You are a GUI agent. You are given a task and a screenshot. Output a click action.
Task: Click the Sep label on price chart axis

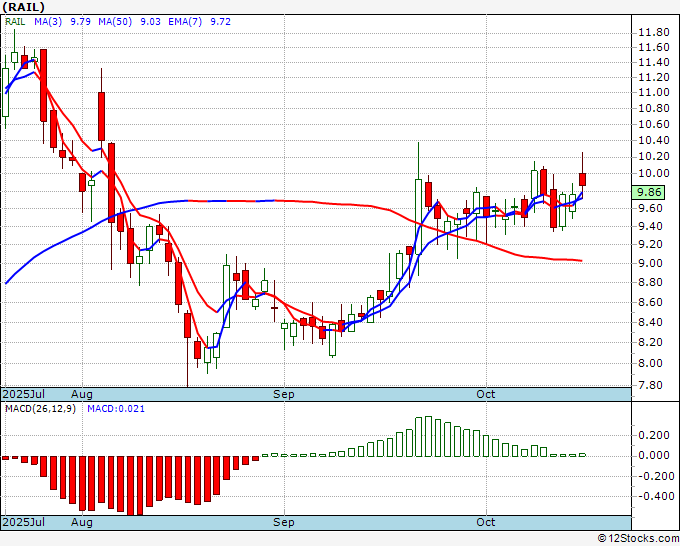284,394
